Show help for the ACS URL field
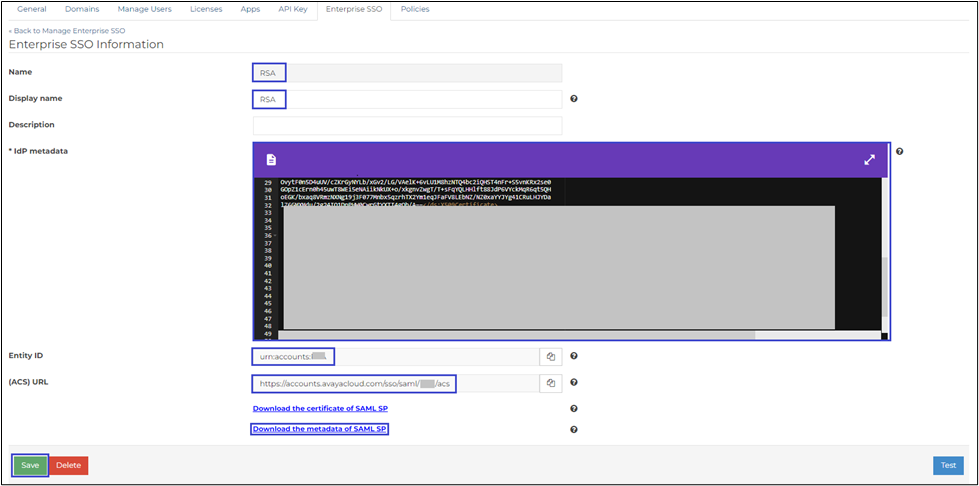 pos(574,383)
